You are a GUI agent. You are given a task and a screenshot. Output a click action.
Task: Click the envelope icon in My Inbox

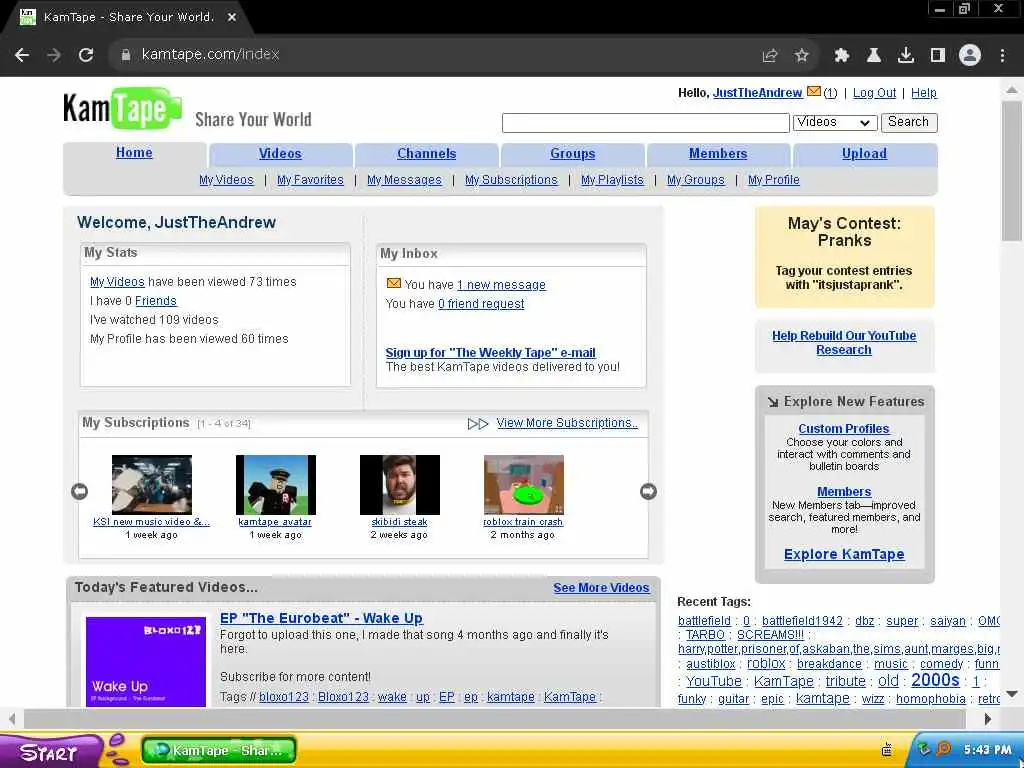(394, 283)
